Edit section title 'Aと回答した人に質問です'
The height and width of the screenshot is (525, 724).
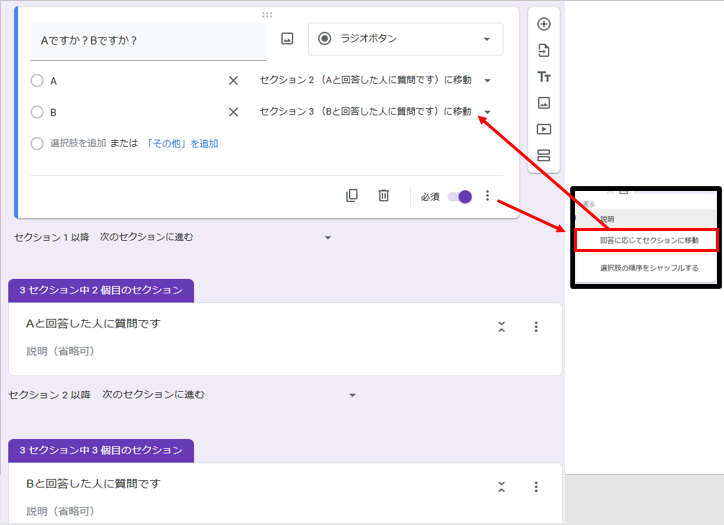(93, 324)
